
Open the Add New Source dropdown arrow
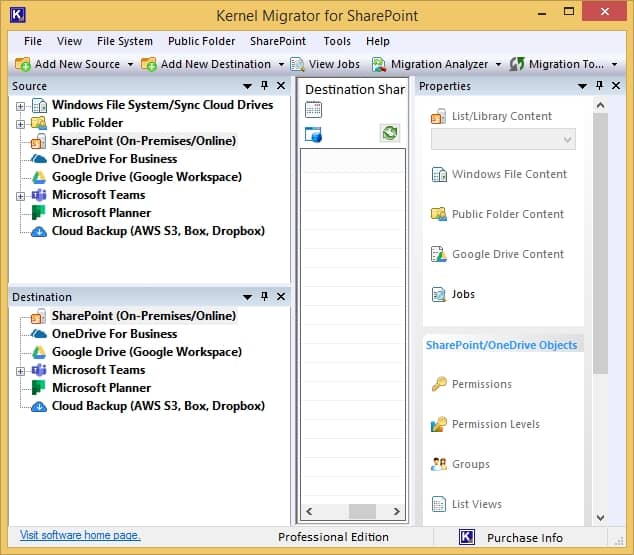pyautogui.click(x=130, y=64)
